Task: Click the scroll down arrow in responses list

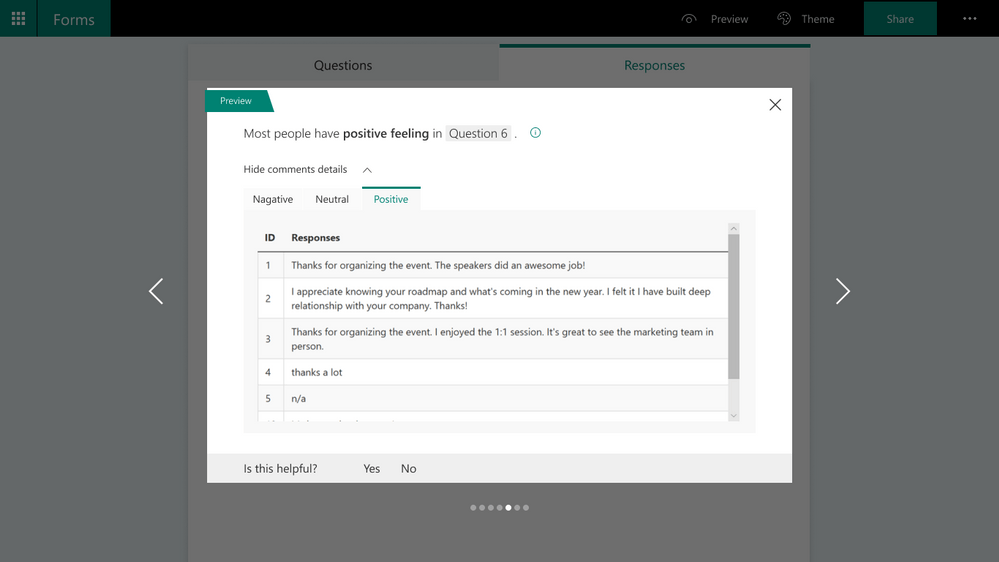Action: pos(733,415)
